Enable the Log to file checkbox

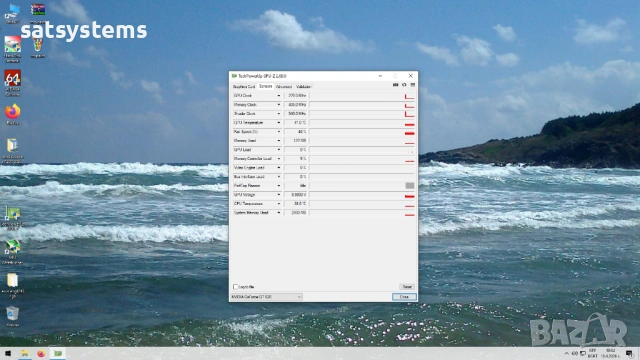236,287
